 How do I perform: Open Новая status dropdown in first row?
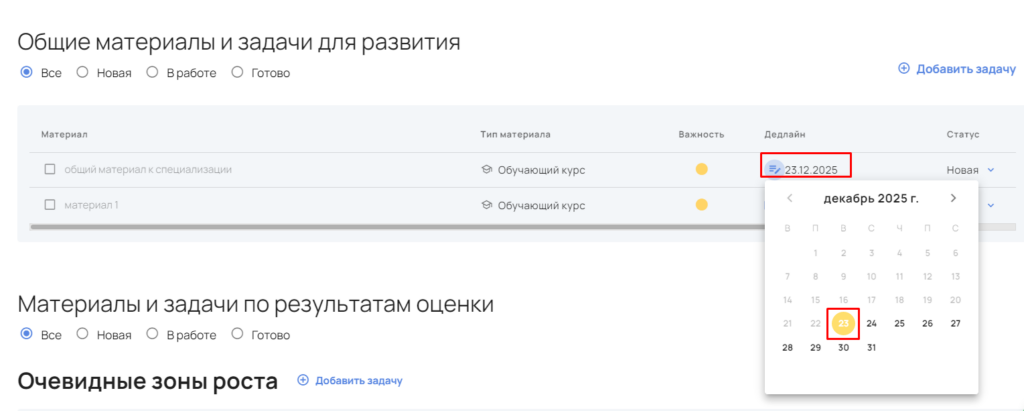pyautogui.click(x=990, y=170)
